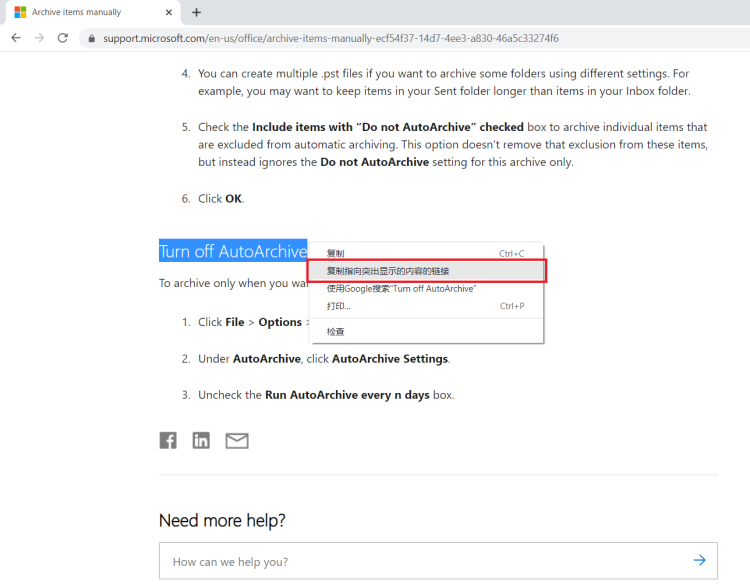Open a new tab with the plus button
This screenshot has width=750, height=588.
(196, 12)
